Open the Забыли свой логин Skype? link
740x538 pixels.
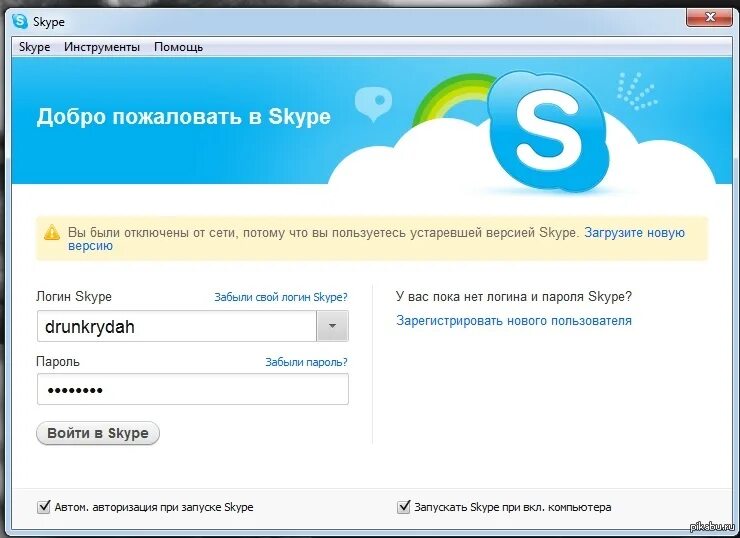tap(281, 297)
